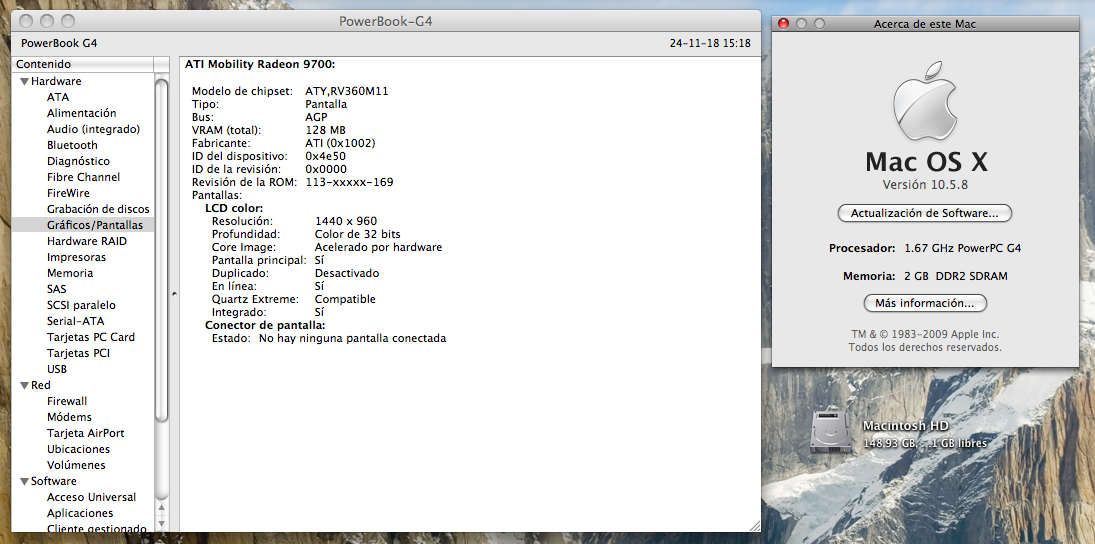Click the 113-xxxxx-169 ROM revision
Screen dimensions: 1095x544
tap(349, 182)
